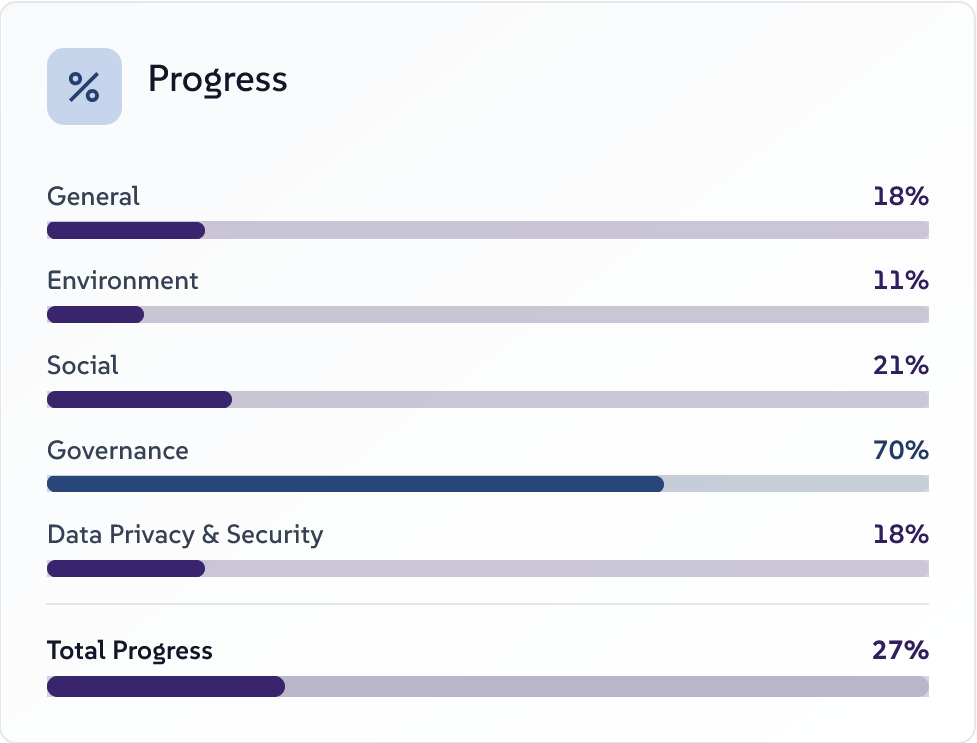The width and height of the screenshot is (977, 743).
Task: Click the General progress bar
Action: [487, 230]
